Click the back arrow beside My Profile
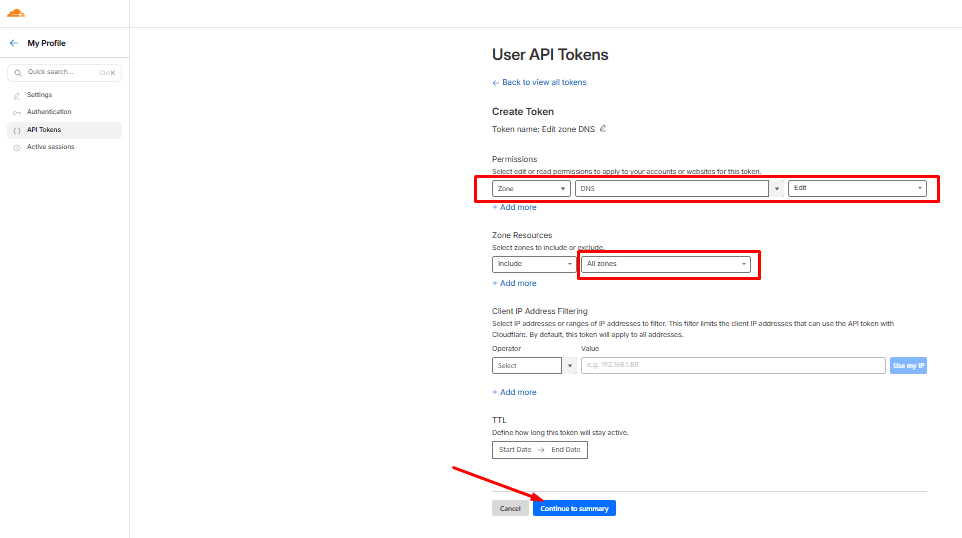 pyautogui.click(x=14, y=43)
